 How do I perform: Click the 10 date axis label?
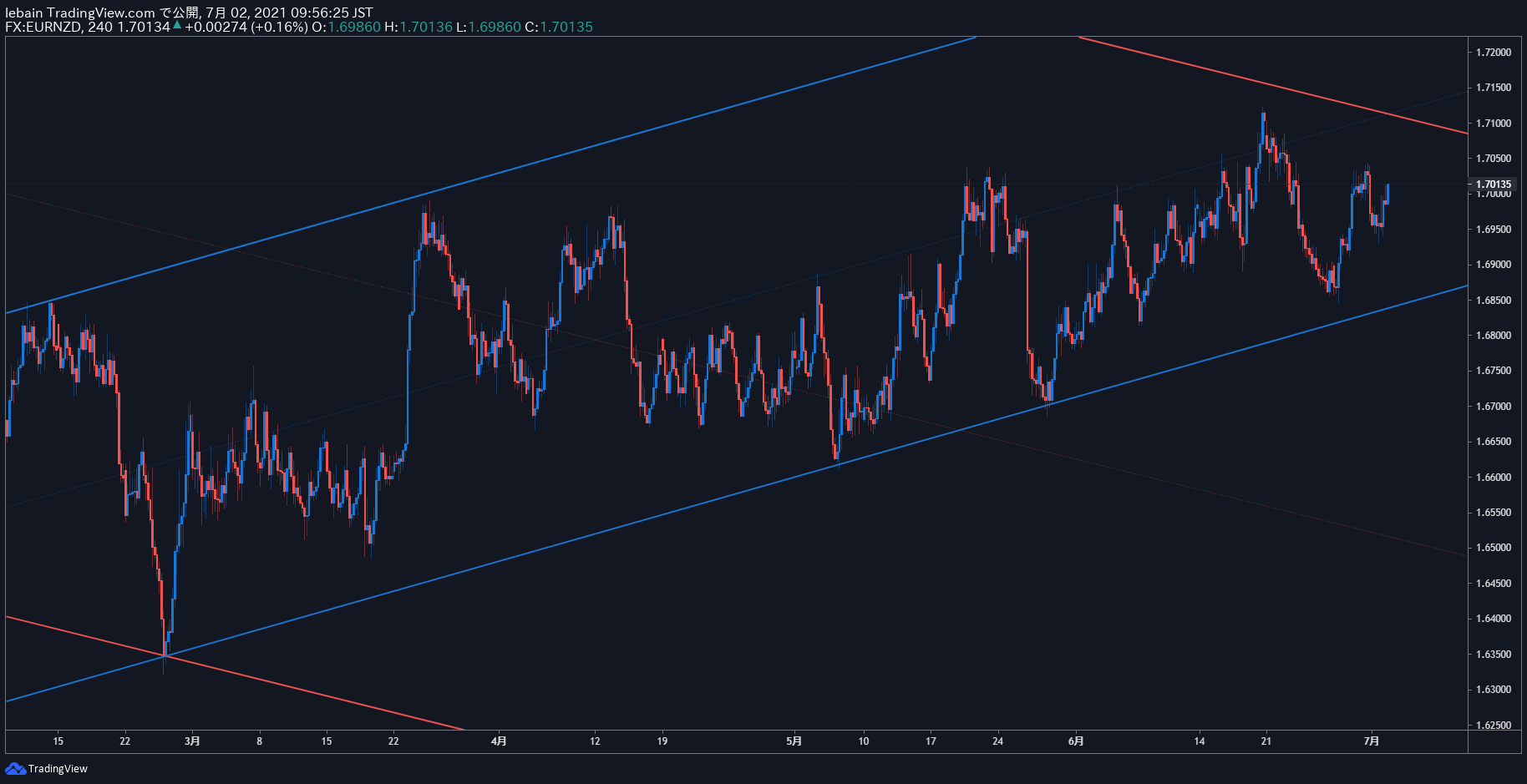click(864, 741)
